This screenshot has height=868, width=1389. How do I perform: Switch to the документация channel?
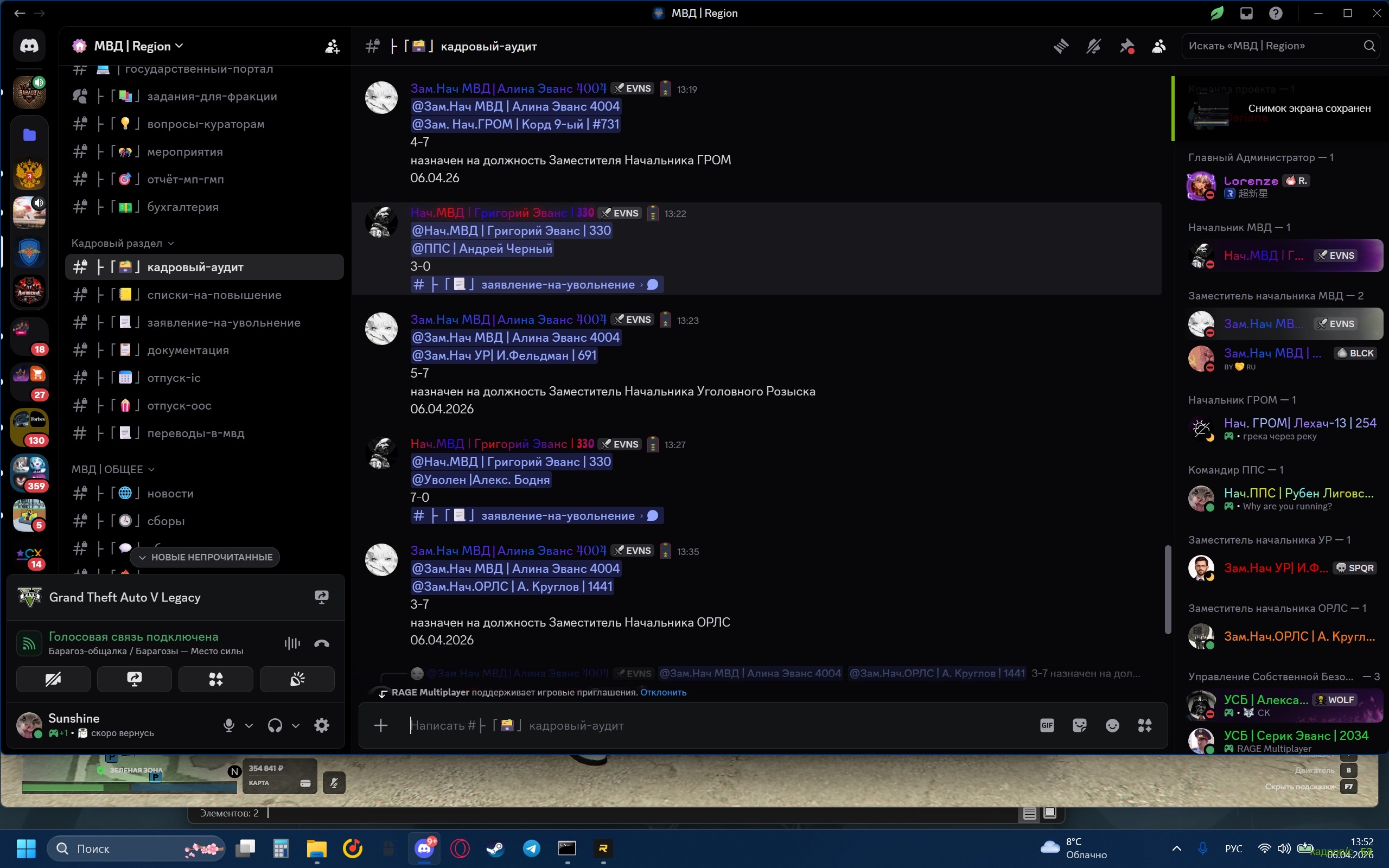(188, 350)
